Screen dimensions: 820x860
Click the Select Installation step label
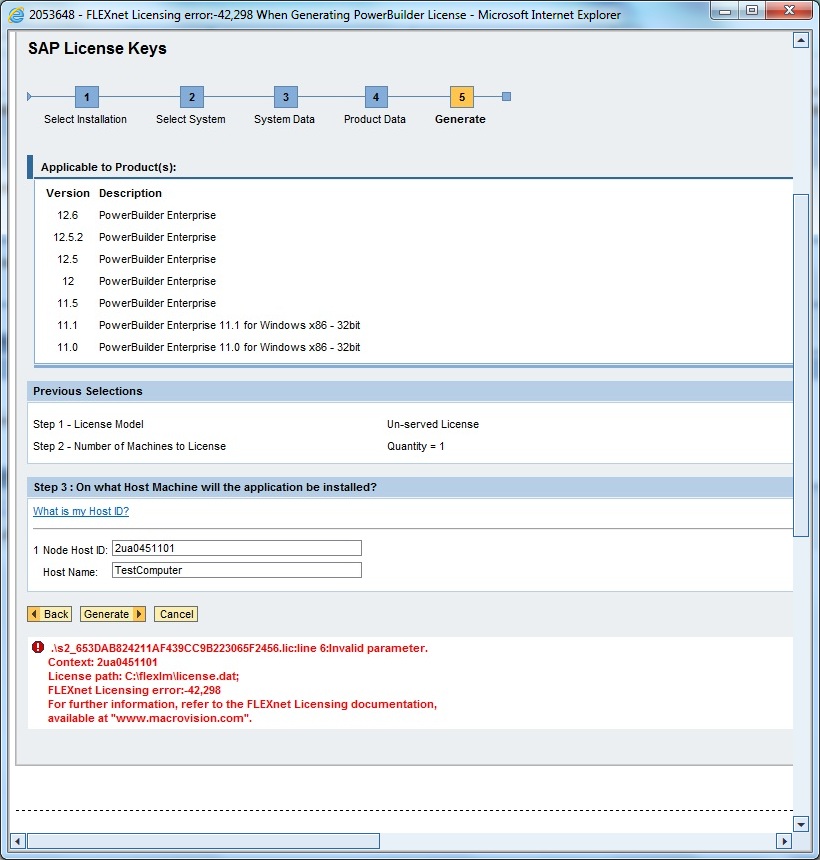click(86, 119)
